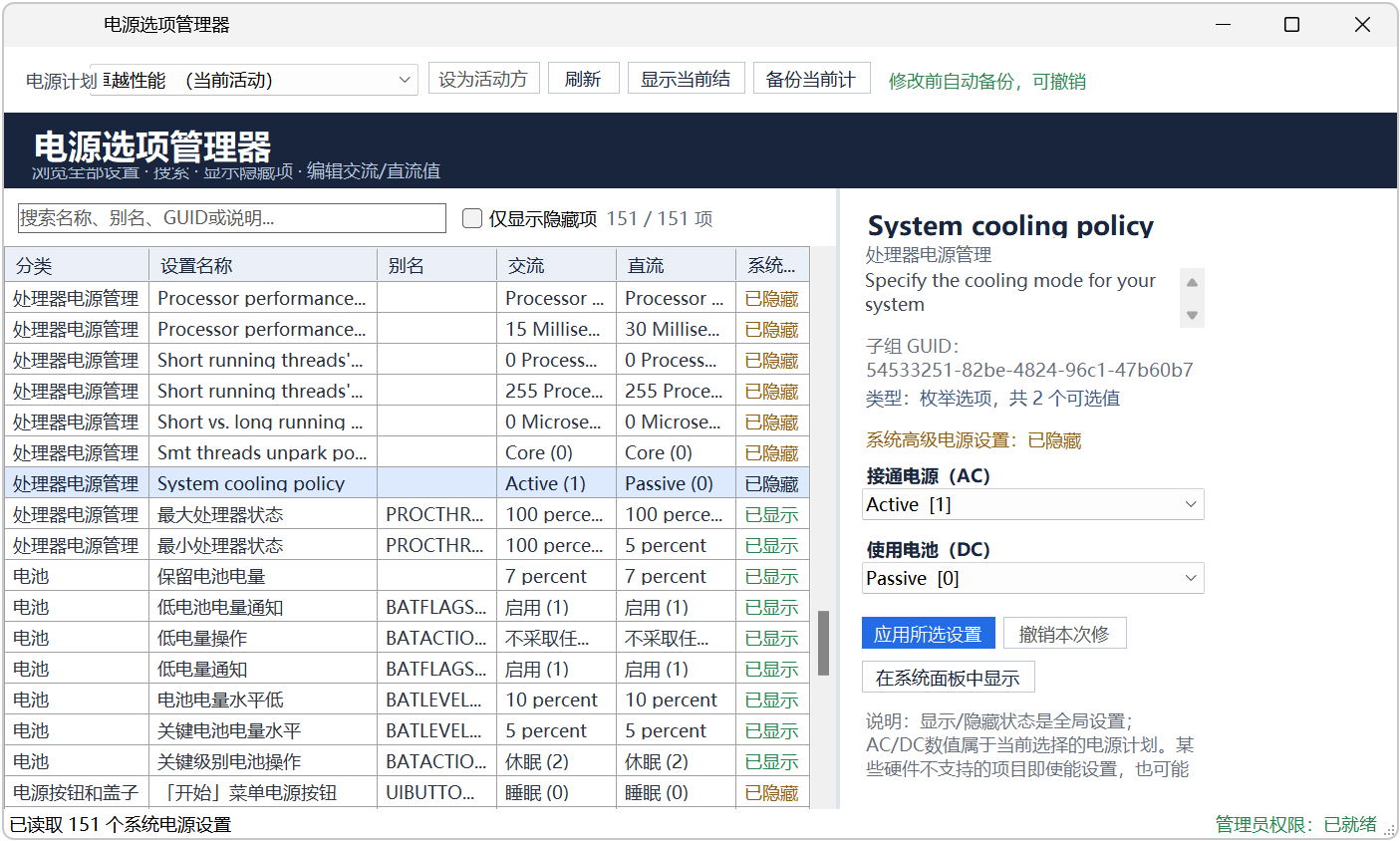This screenshot has height=841, width=1400.
Task: Click the Passive (0) DC cell
Action: click(x=676, y=483)
